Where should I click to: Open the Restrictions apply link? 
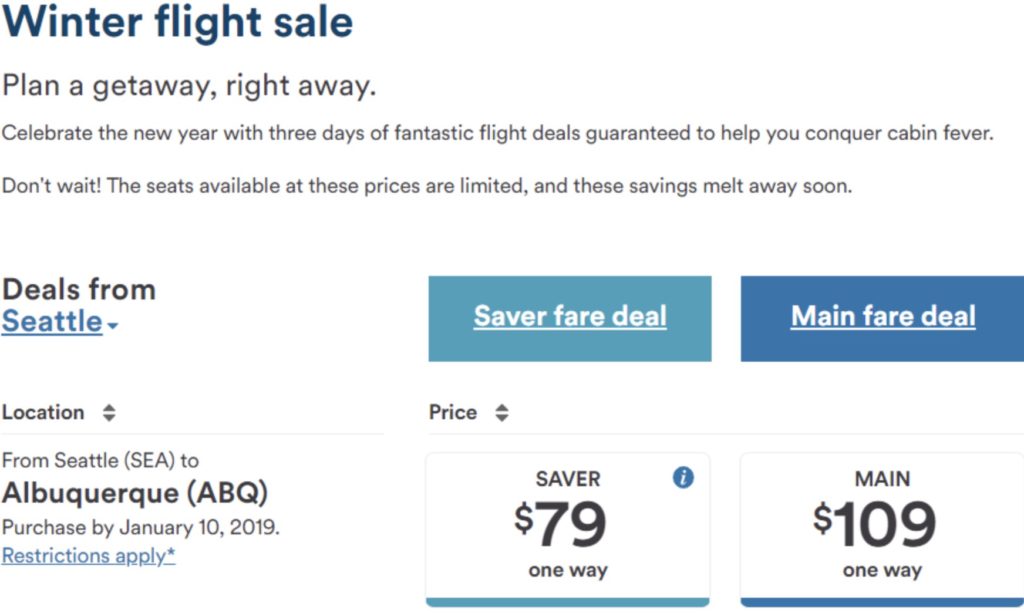coord(88,556)
